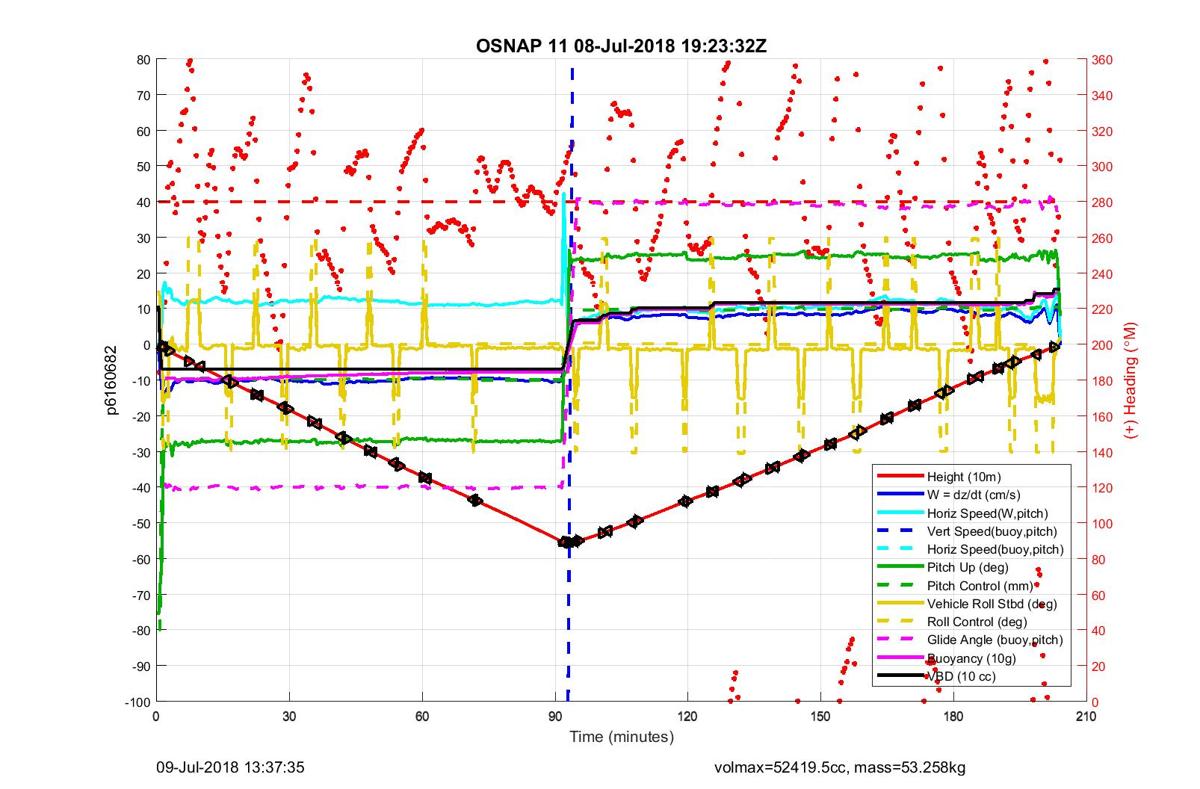Screen dimensions: 1200x789
Task: Pick legend entry "Pitch Up (deg)"
Action: click(x=966, y=567)
